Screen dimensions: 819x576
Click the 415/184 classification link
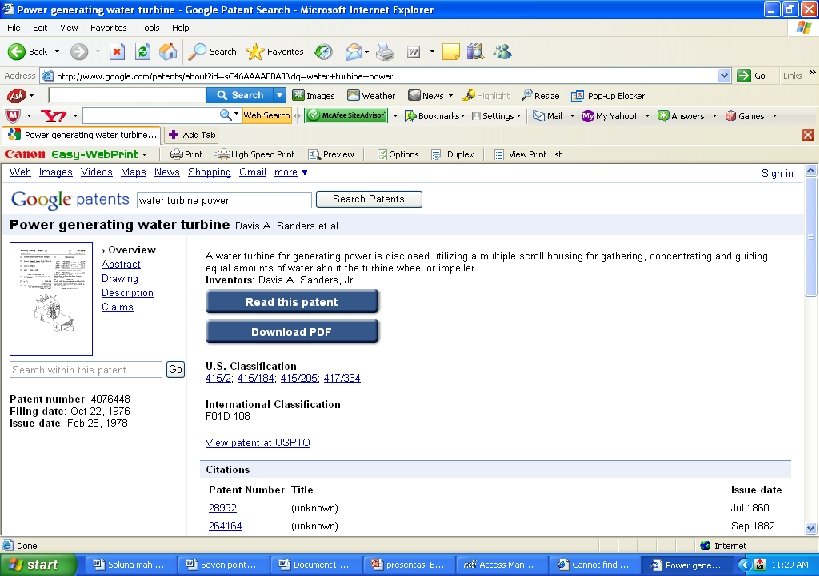[x=256, y=378]
